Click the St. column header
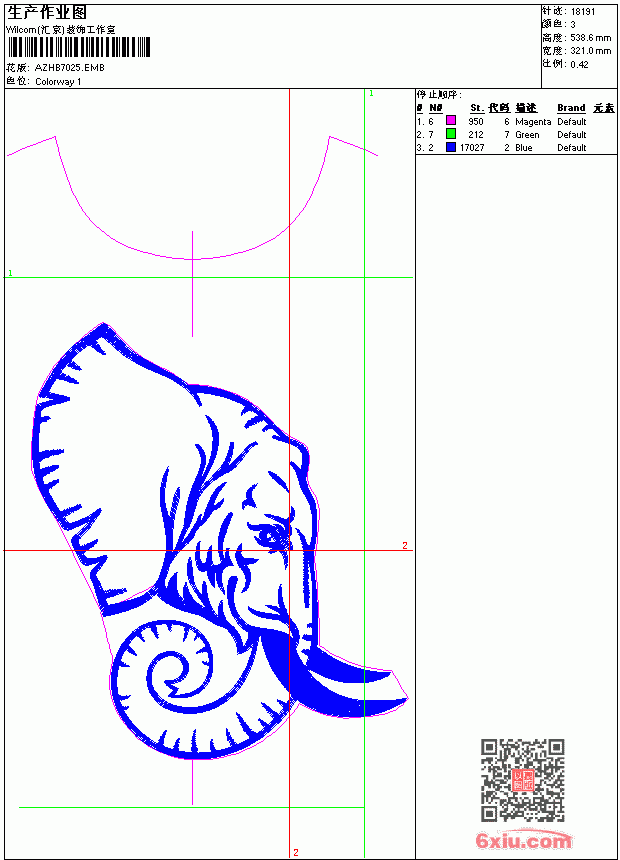 [x=477, y=108]
